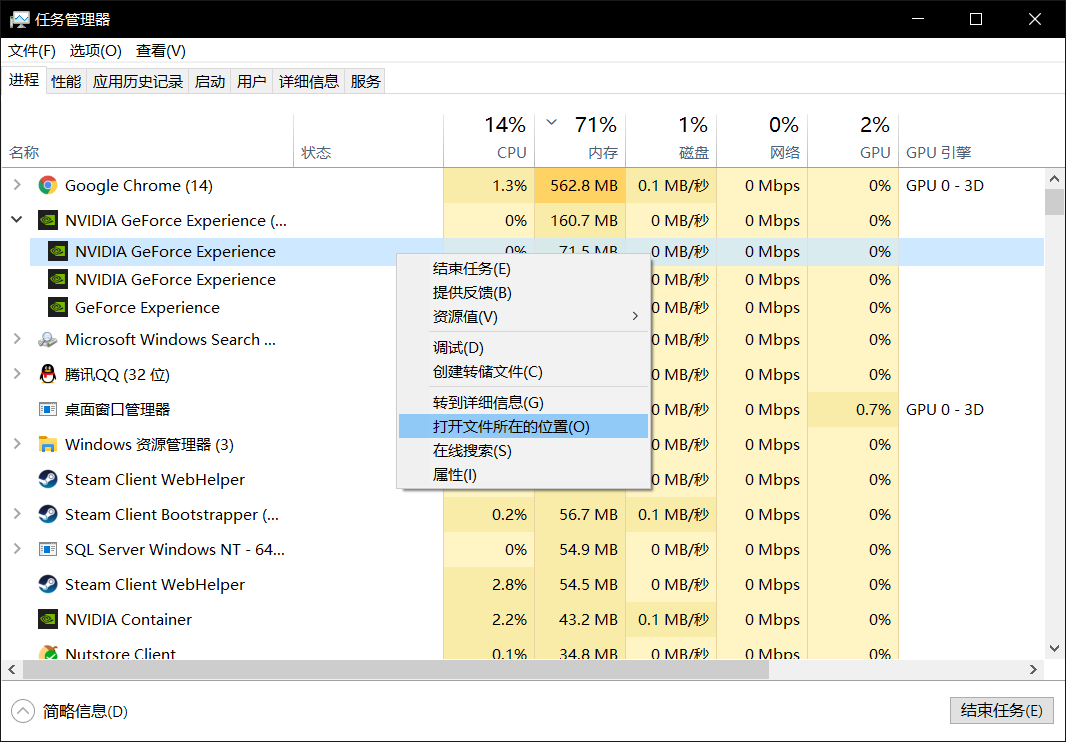Switch to the 应用历史记录 tab
1066x742 pixels.
tap(138, 82)
